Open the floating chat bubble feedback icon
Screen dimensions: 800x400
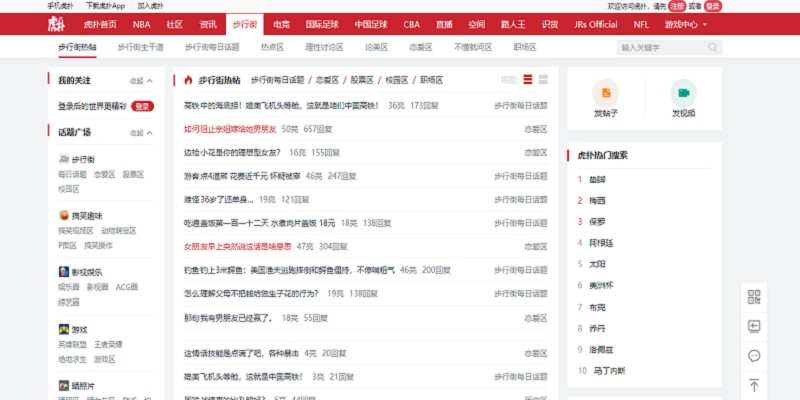tap(754, 356)
